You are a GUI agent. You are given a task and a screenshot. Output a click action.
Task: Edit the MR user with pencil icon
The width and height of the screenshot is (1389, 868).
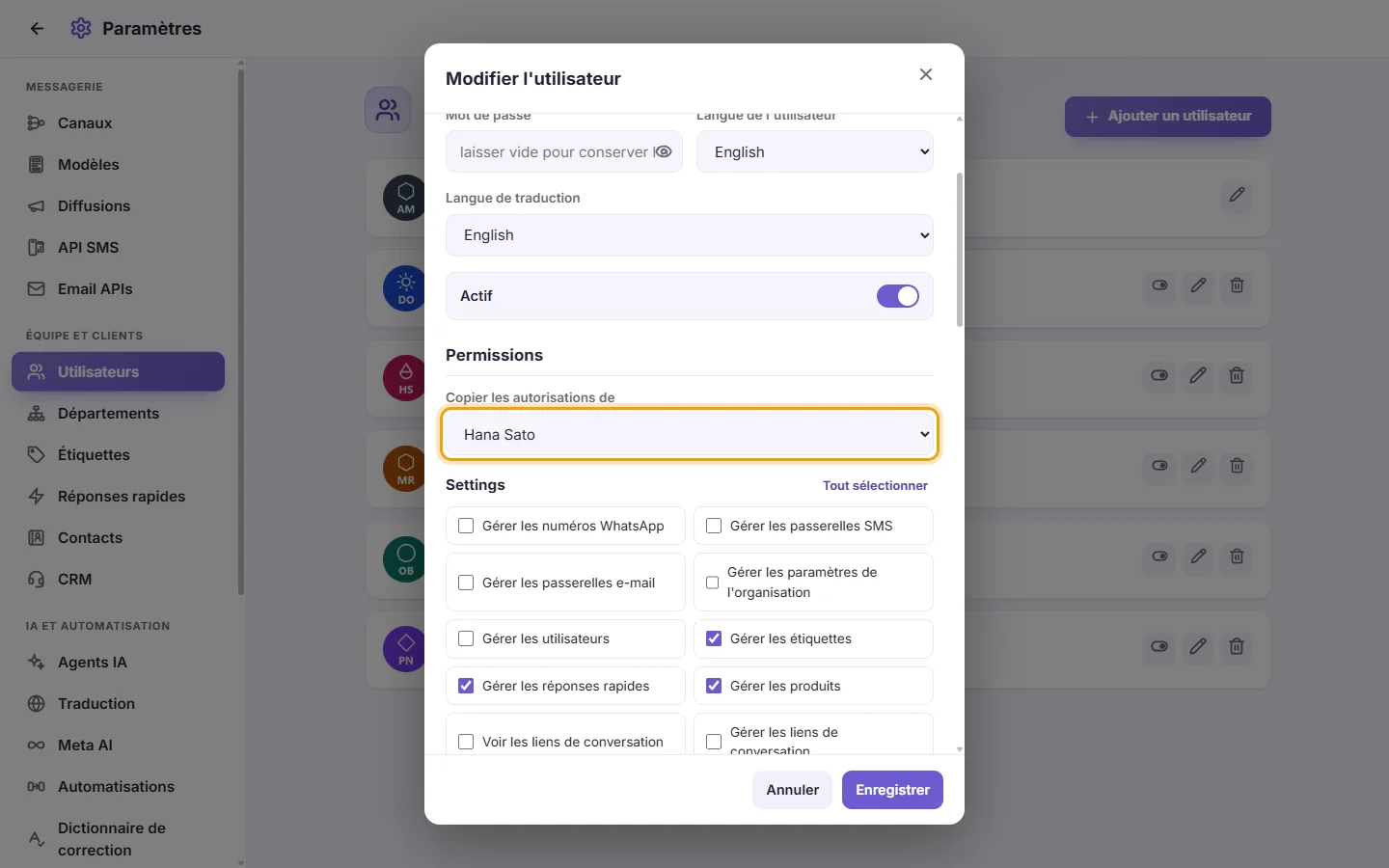[x=1198, y=466]
